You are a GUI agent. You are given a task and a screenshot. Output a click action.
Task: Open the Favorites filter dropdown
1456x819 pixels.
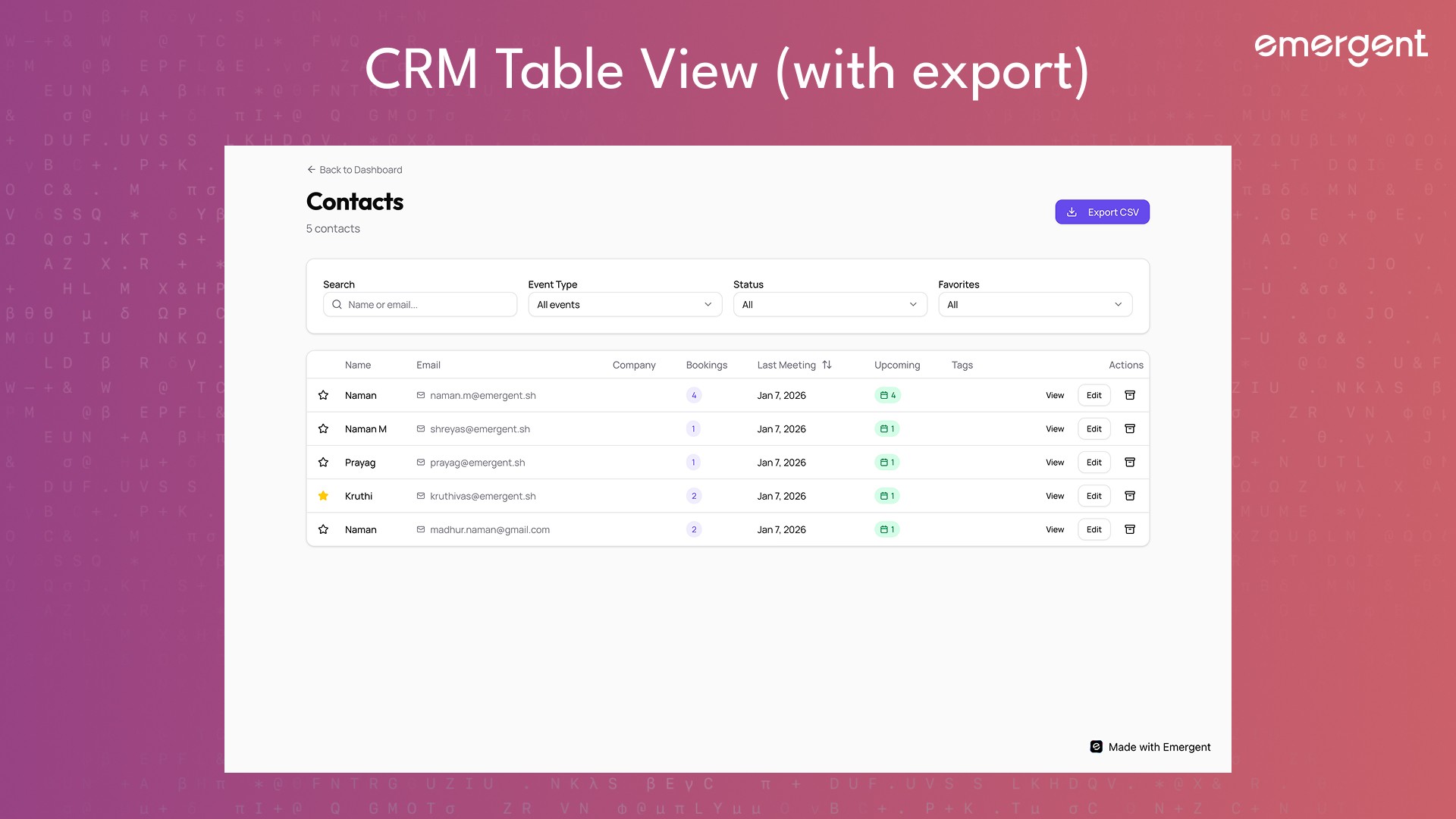1034,305
